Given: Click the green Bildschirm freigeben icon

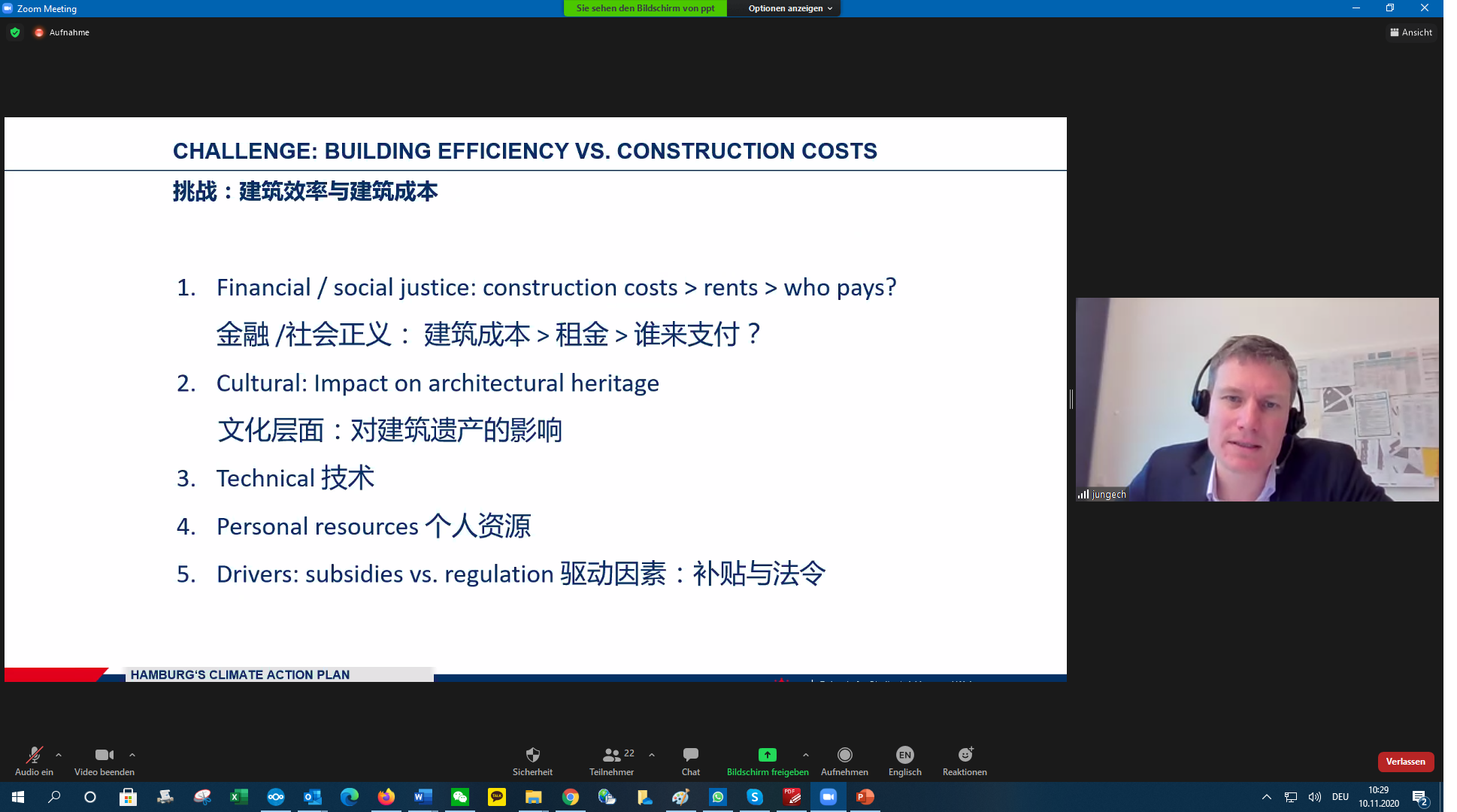Looking at the screenshot, I should coord(767,755).
